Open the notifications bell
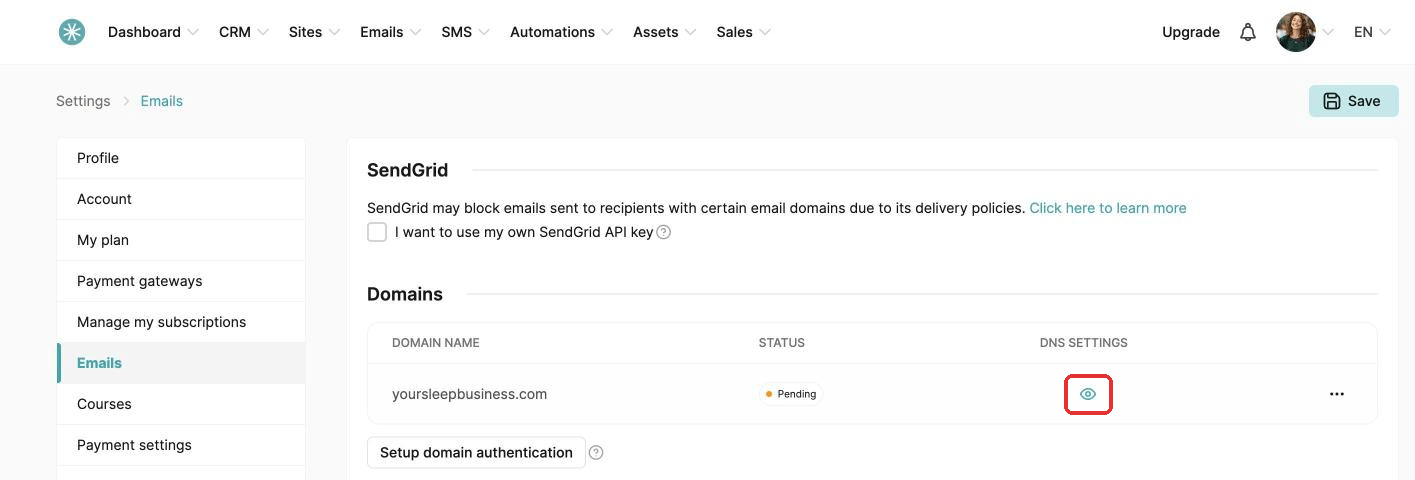1415x480 pixels. click(x=1247, y=32)
